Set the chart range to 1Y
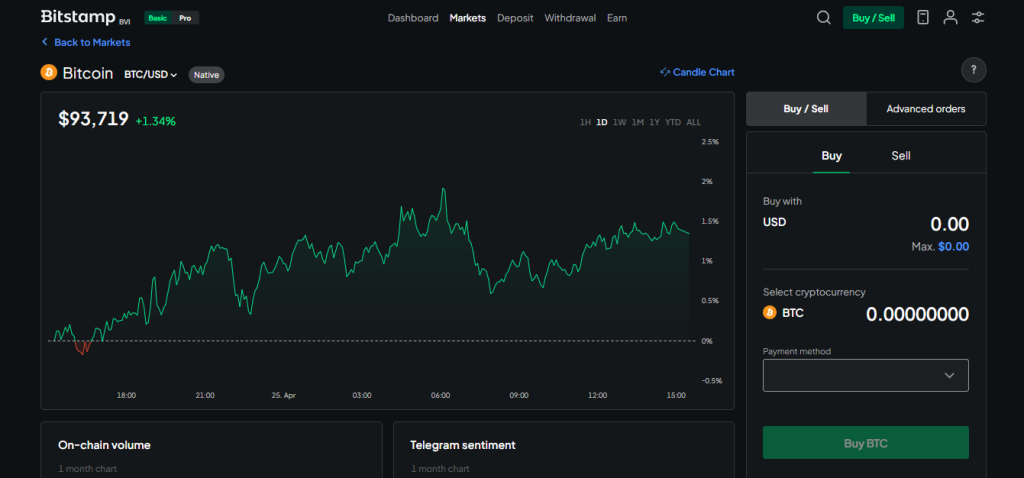This screenshot has height=478, width=1024. coord(654,122)
